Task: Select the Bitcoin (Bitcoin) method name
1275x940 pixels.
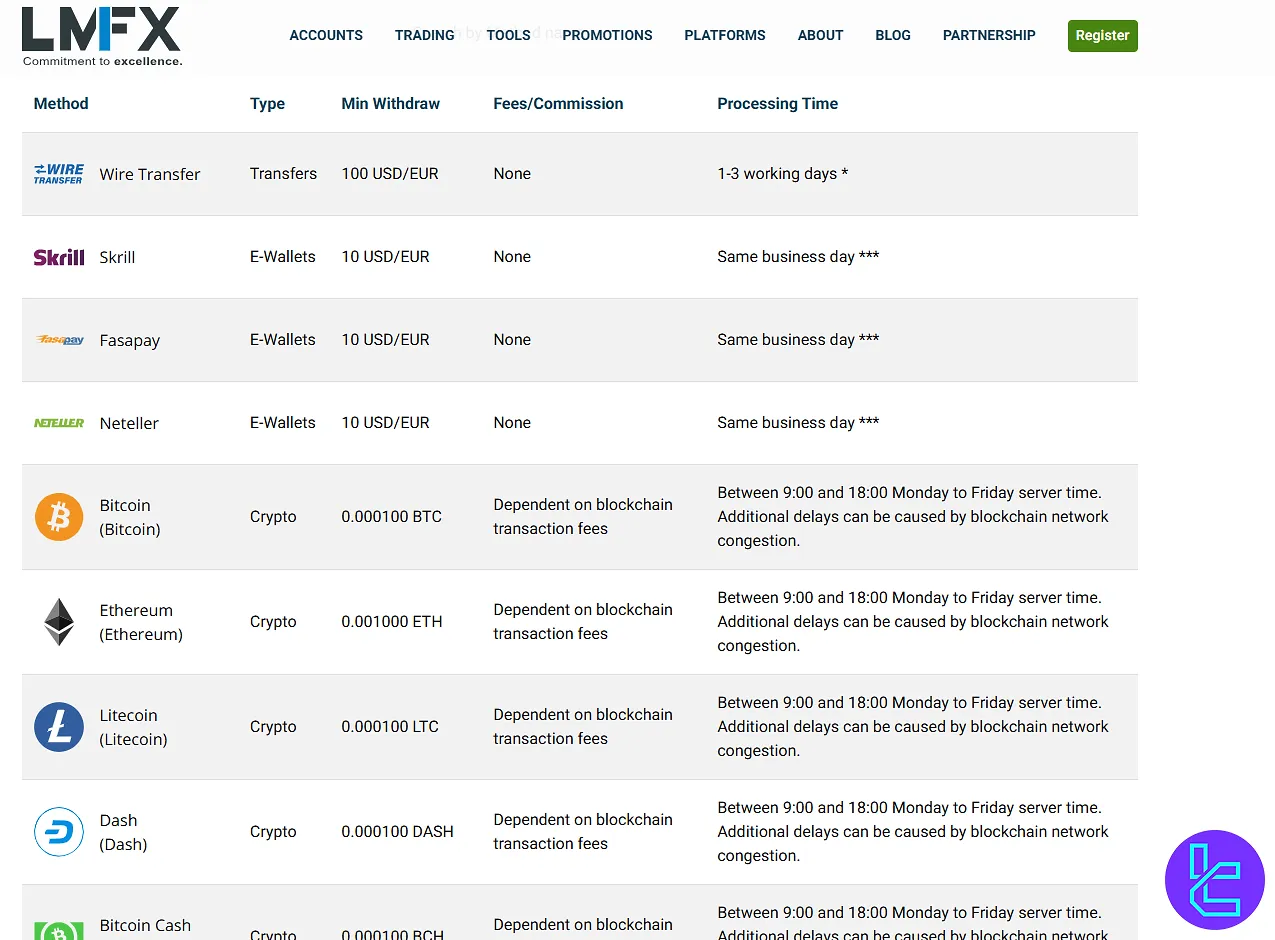Action: (x=130, y=517)
